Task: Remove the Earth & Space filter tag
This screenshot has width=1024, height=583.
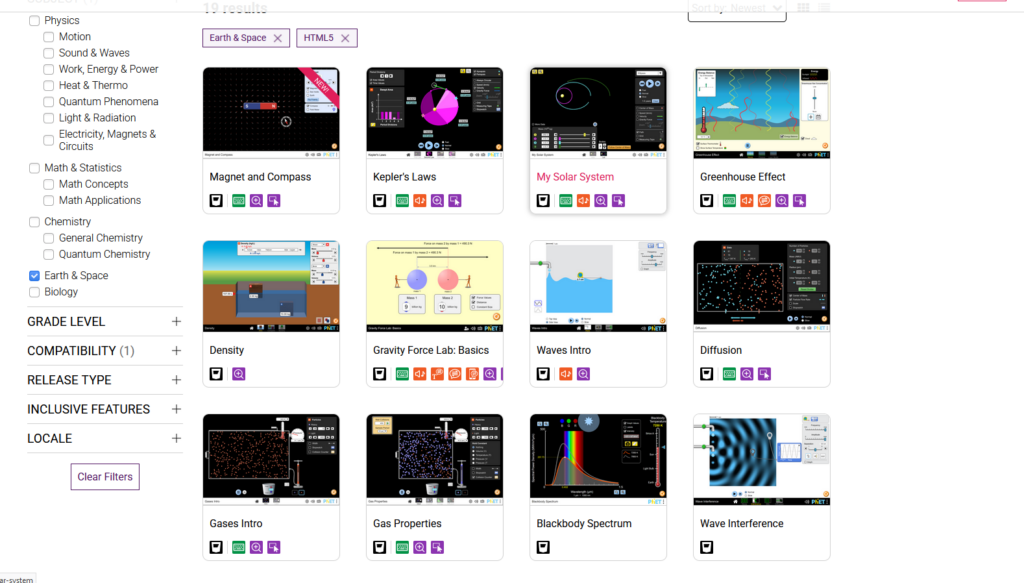Action: point(278,38)
